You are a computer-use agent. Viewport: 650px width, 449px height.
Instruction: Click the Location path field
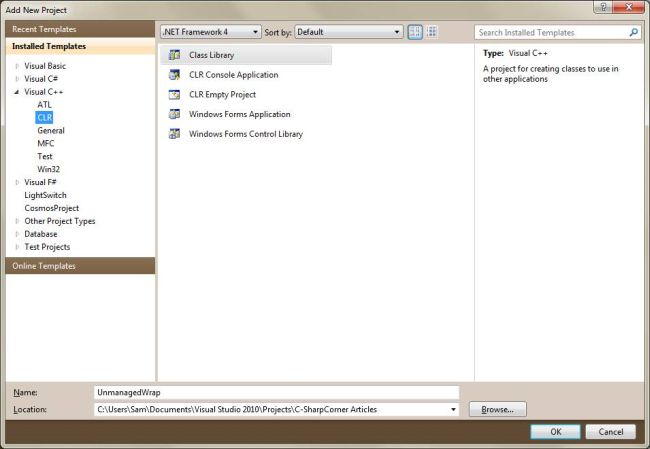pyautogui.click(x=276, y=410)
